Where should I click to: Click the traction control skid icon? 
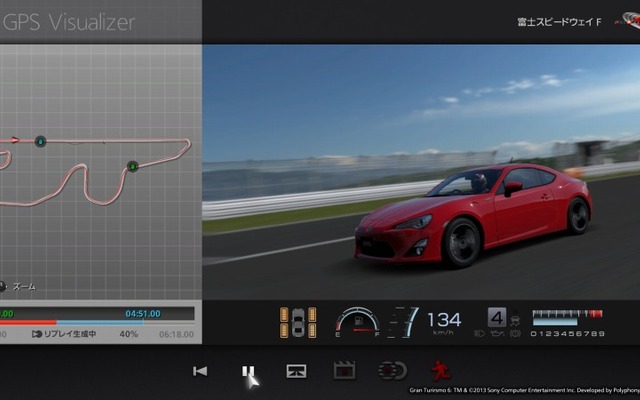(x=515, y=319)
